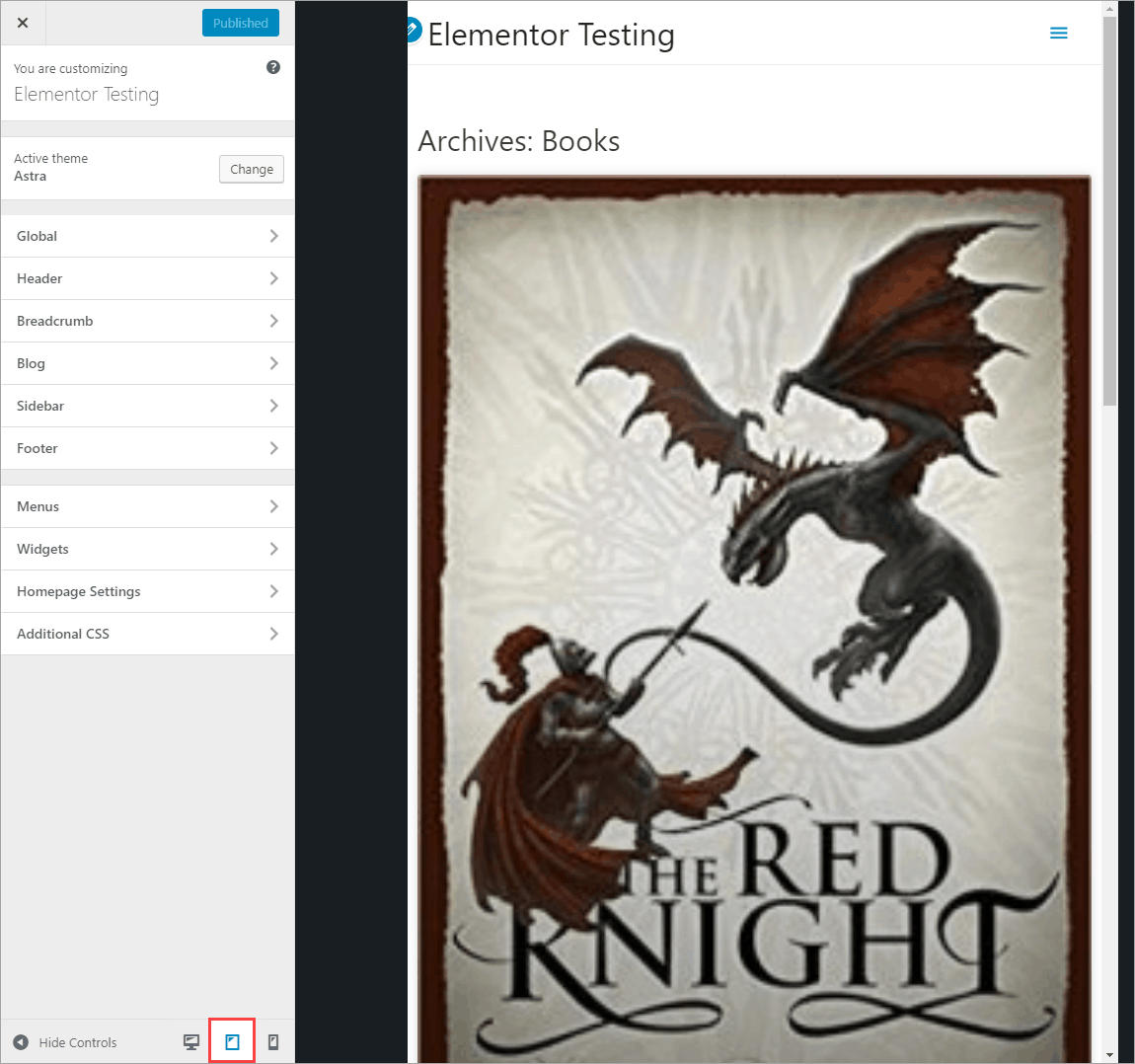Open the Blog settings panel
Viewport: 1135px width, 1064px height.
(x=148, y=363)
